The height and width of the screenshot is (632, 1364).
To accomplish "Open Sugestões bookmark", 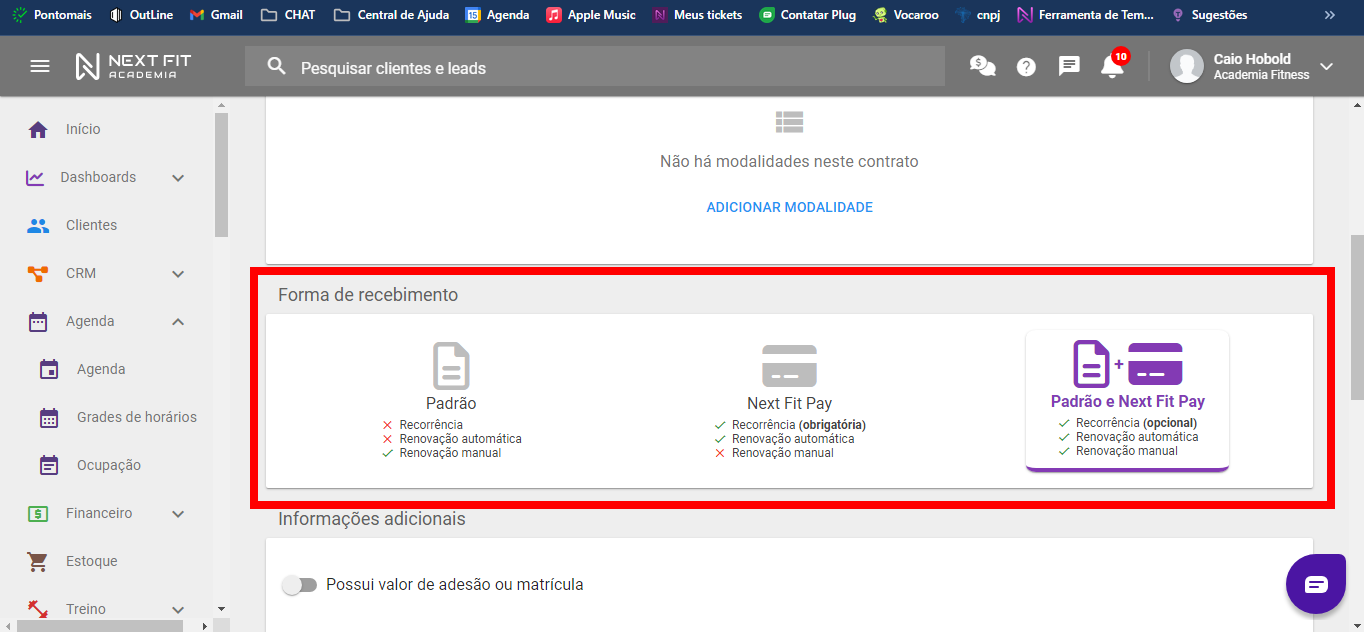I will tap(1208, 15).
